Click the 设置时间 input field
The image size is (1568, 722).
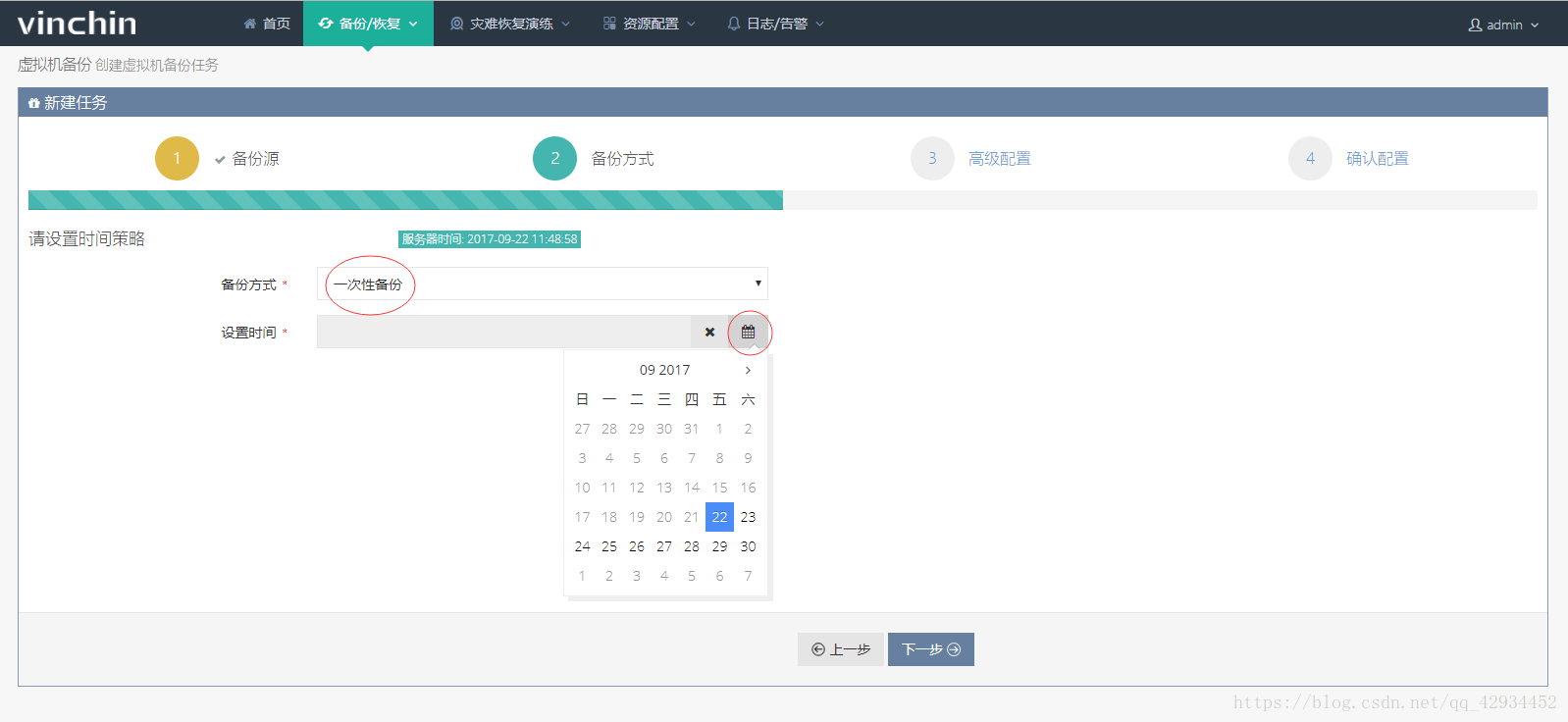click(503, 332)
